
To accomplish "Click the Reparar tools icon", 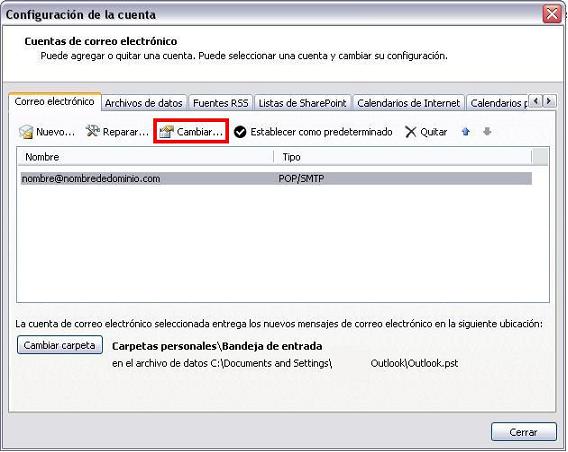I will (x=92, y=131).
